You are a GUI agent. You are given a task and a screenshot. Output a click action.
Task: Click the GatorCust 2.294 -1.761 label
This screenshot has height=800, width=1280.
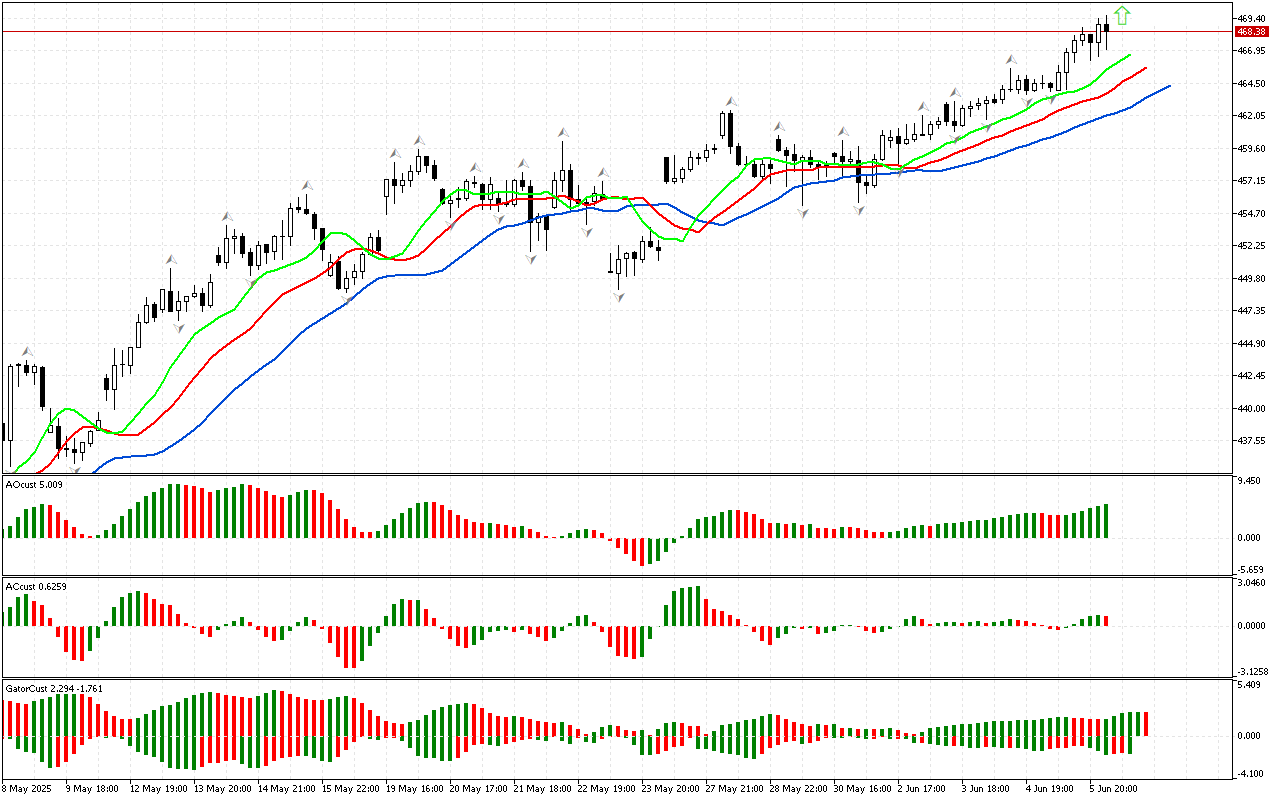coord(54,688)
